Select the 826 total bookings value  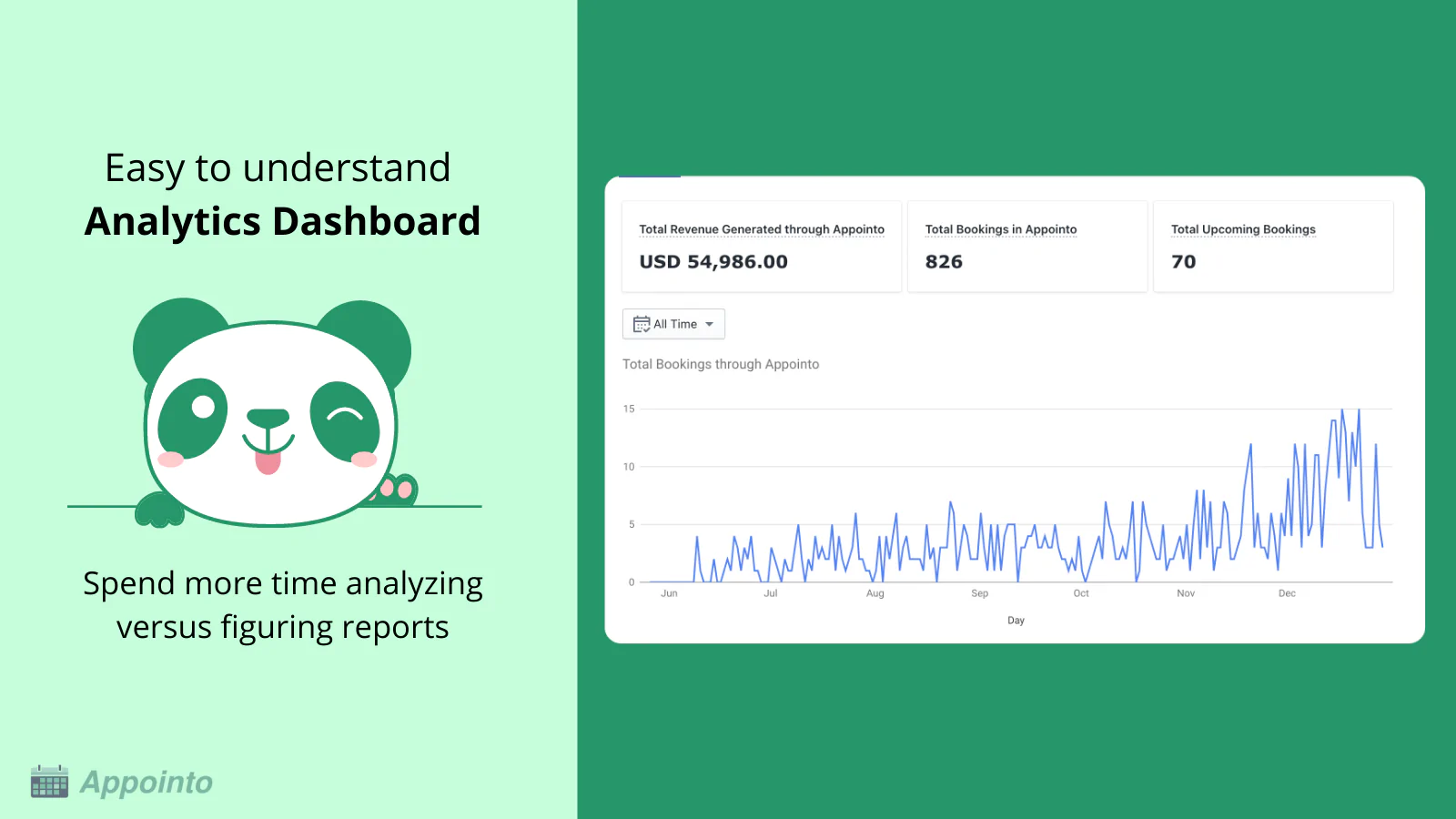pos(944,262)
